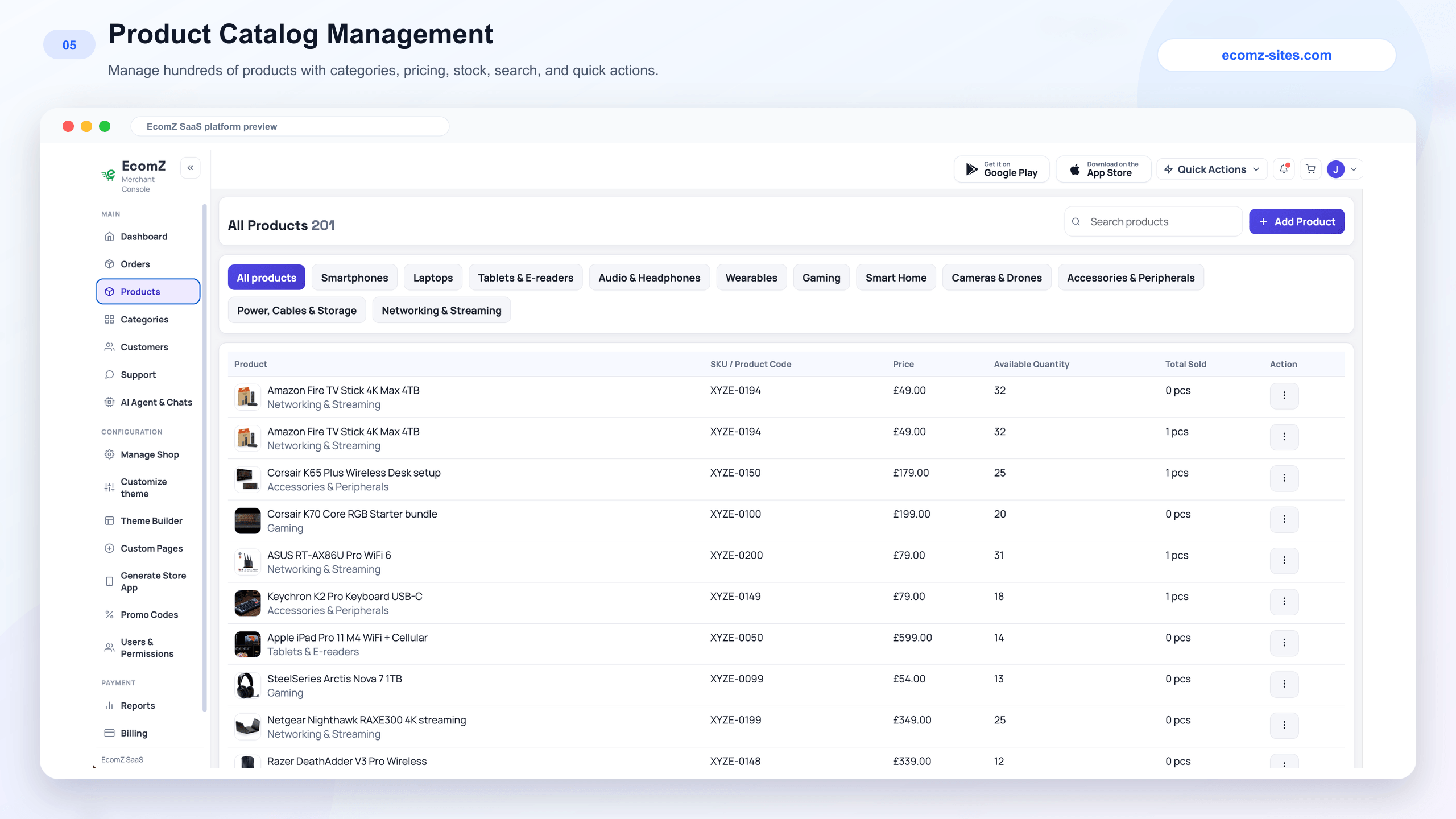The height and width of the screenshot is (819, 1456).
Task: Open Orders in the sidebar
Action: coord(148,264)
